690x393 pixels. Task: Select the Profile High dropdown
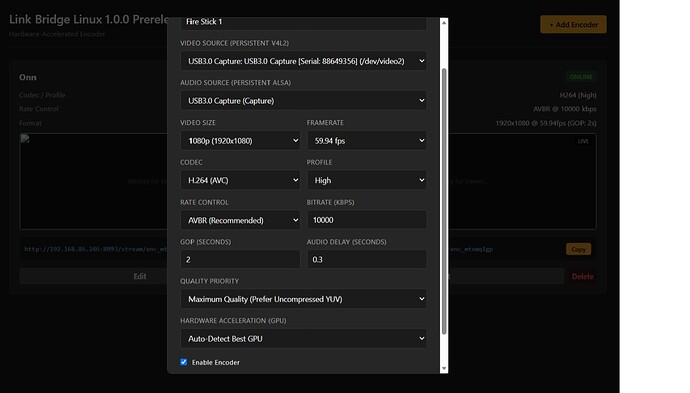pos(367,180)
